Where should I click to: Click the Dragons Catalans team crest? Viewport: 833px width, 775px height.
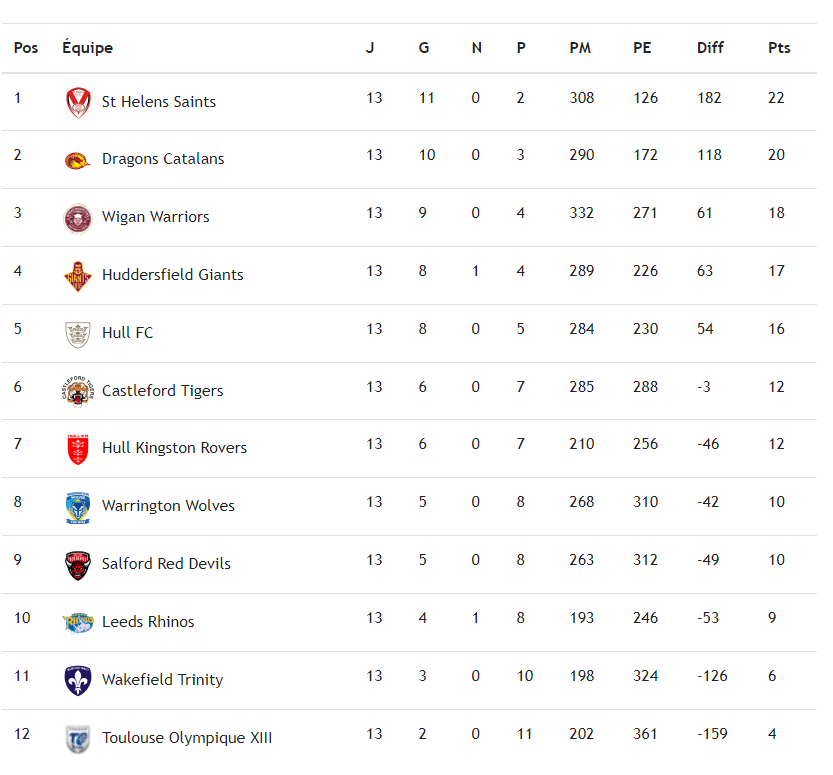78,160
